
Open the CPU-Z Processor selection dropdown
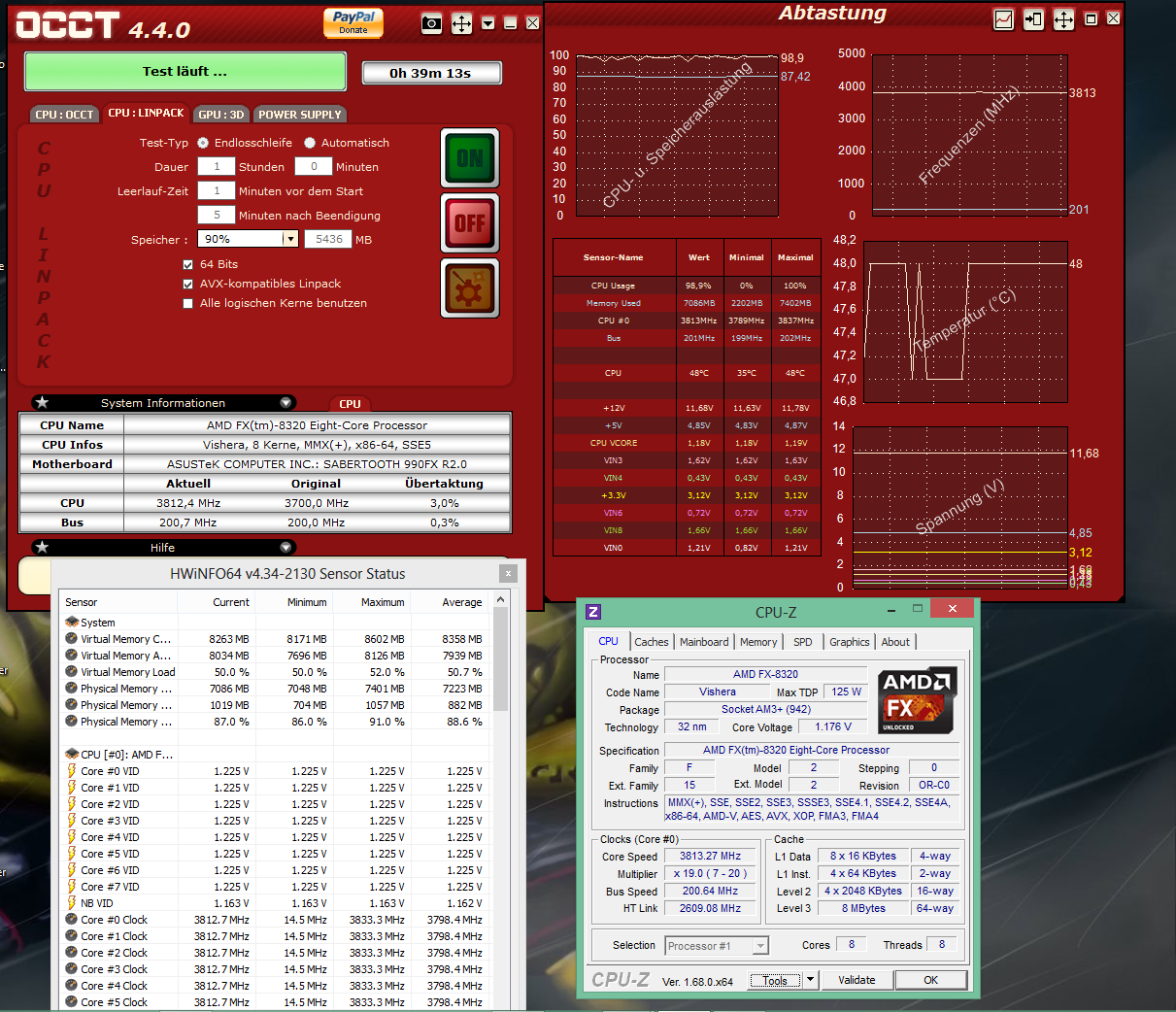pyautogui.click(x=760, y=946)
